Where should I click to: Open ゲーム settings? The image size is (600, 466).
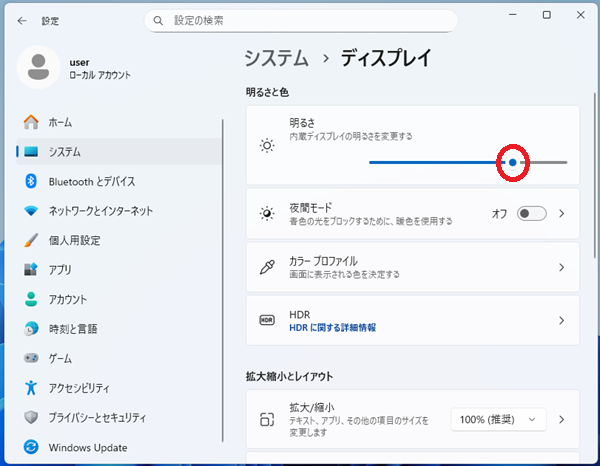(x=119, y=358)
